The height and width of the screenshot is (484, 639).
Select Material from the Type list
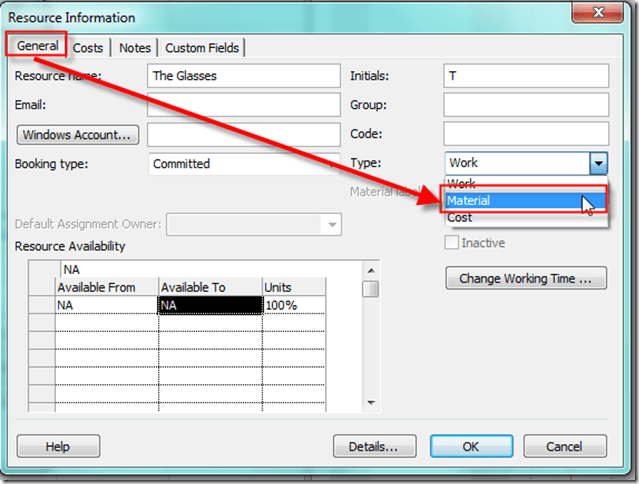click(x=512, y=201)
